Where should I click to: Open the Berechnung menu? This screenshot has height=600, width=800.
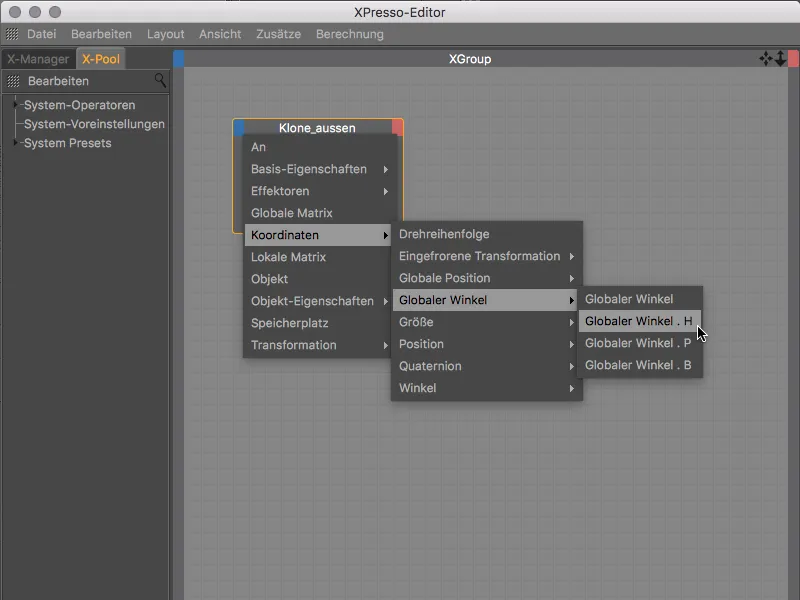pyautogui.click(x=349, y=34)
